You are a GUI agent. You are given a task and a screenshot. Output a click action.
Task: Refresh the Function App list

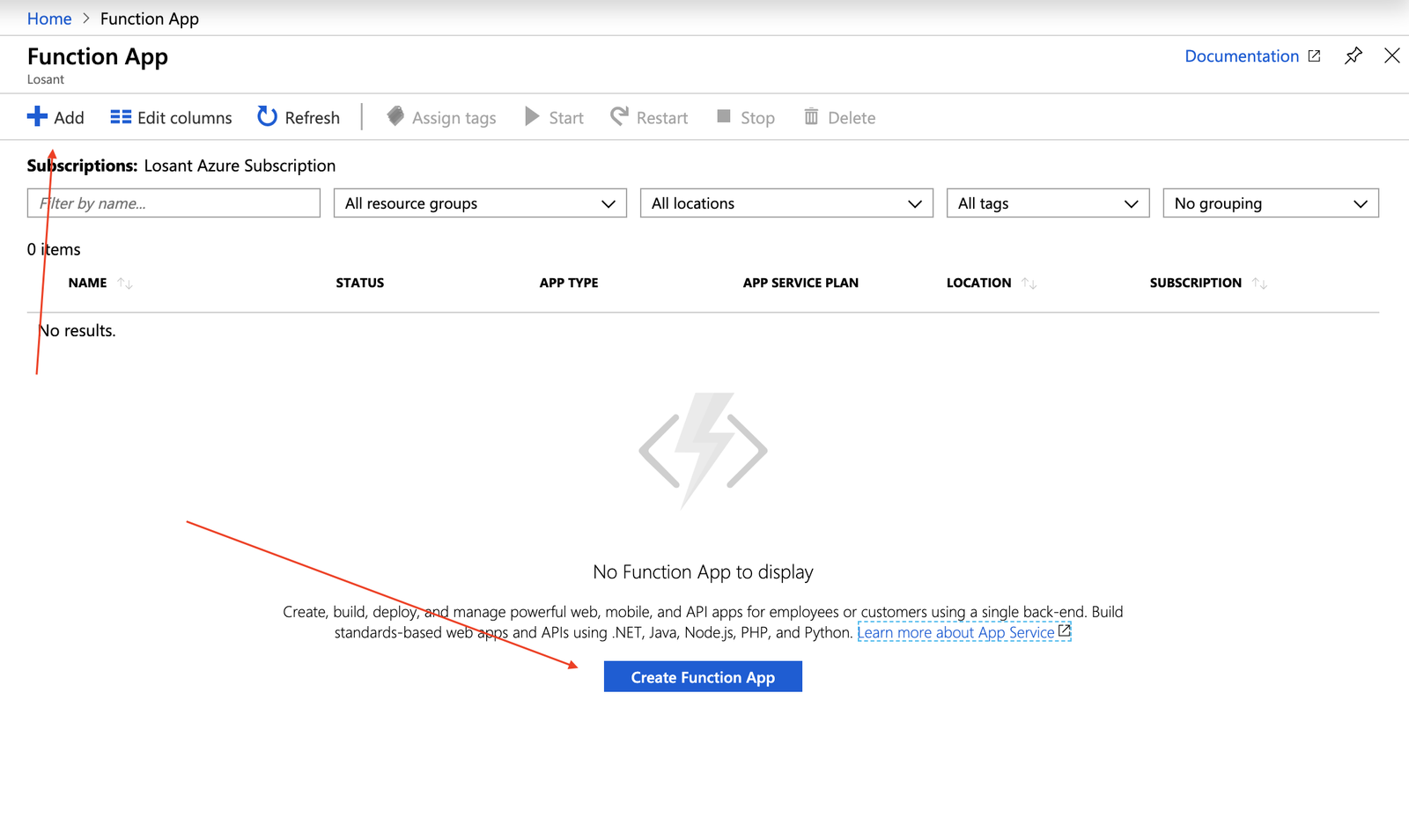pyautogui.click(x=266, y=116)
